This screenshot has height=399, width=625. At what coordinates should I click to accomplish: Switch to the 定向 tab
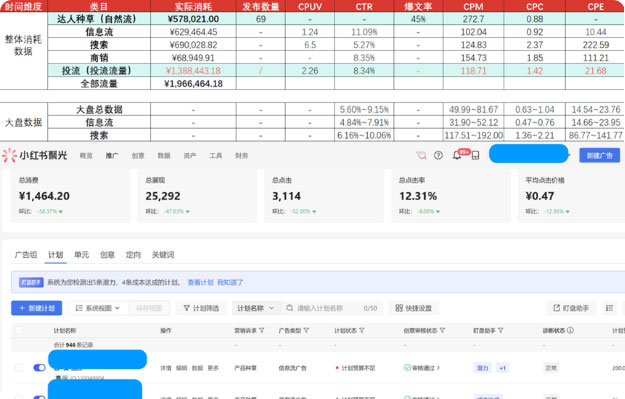pos(133,255)
